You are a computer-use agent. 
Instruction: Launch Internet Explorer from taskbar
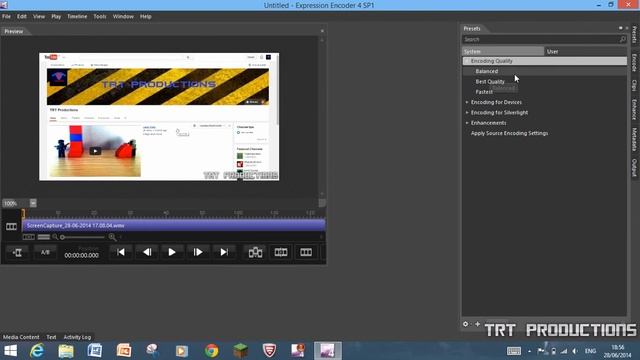37,351
